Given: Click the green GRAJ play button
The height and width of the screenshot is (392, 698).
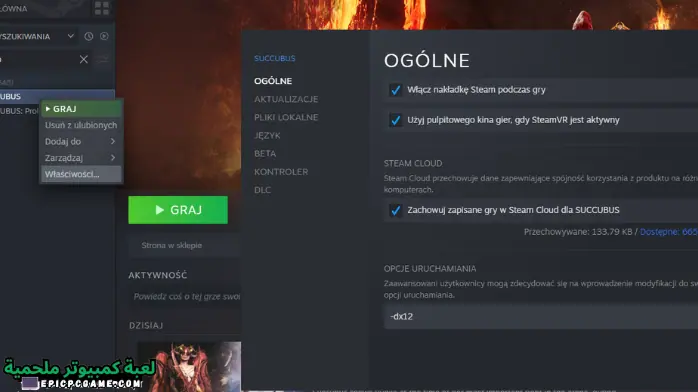Looking at the screenshot, I should click(x=178, y=210).
